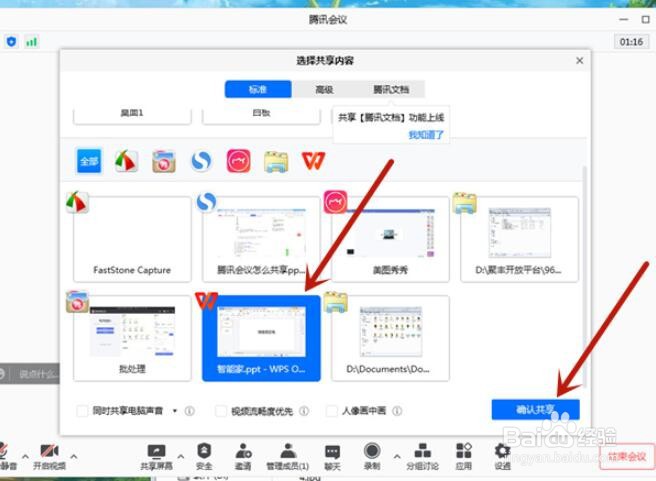Select the D:\聚丰开放平台 window thumbnail
The image size is (656, 481).
[x=520, y=239]
